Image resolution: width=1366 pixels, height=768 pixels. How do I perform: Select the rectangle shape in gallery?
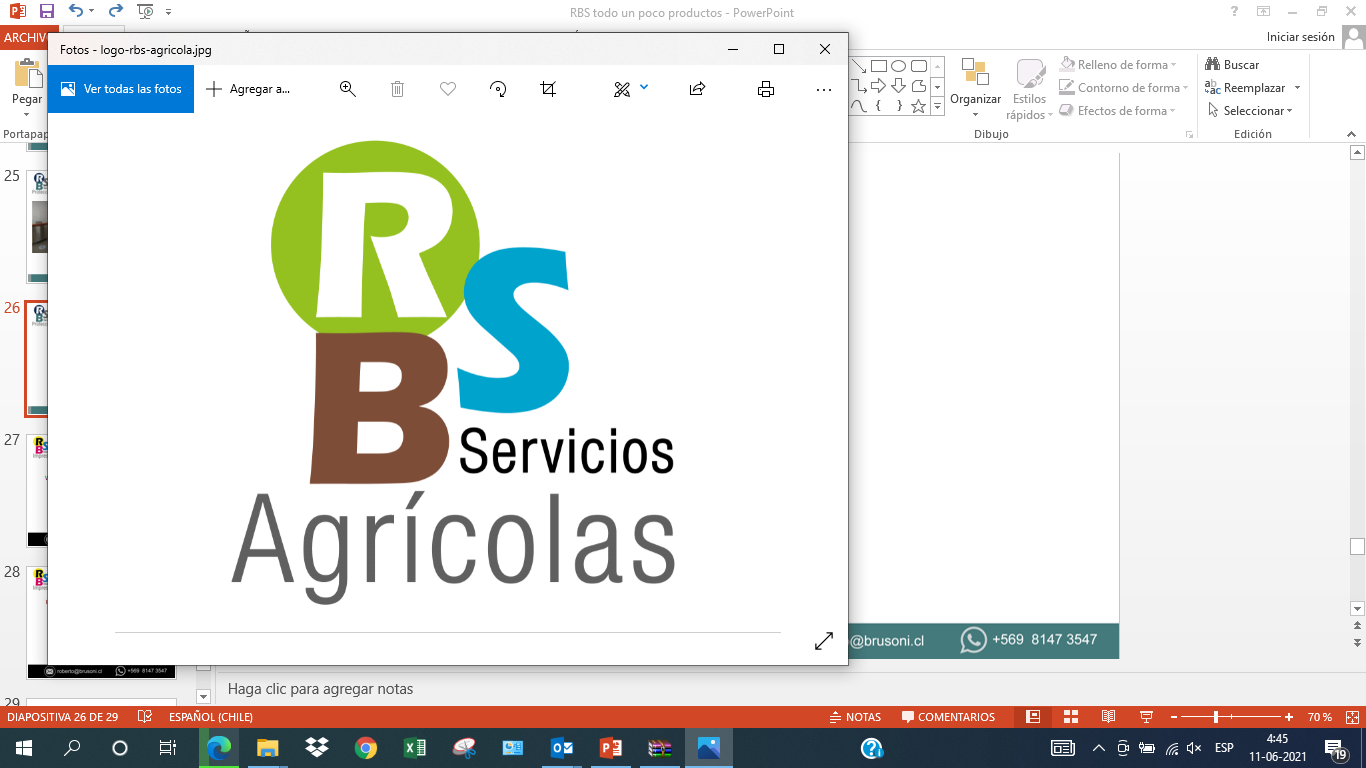coord(879,66)
